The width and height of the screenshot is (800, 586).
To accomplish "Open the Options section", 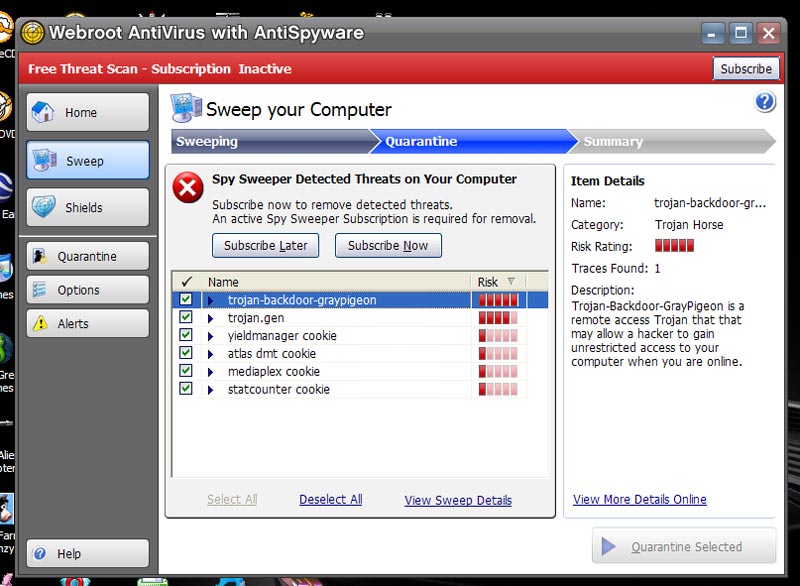I will (88, 290).
